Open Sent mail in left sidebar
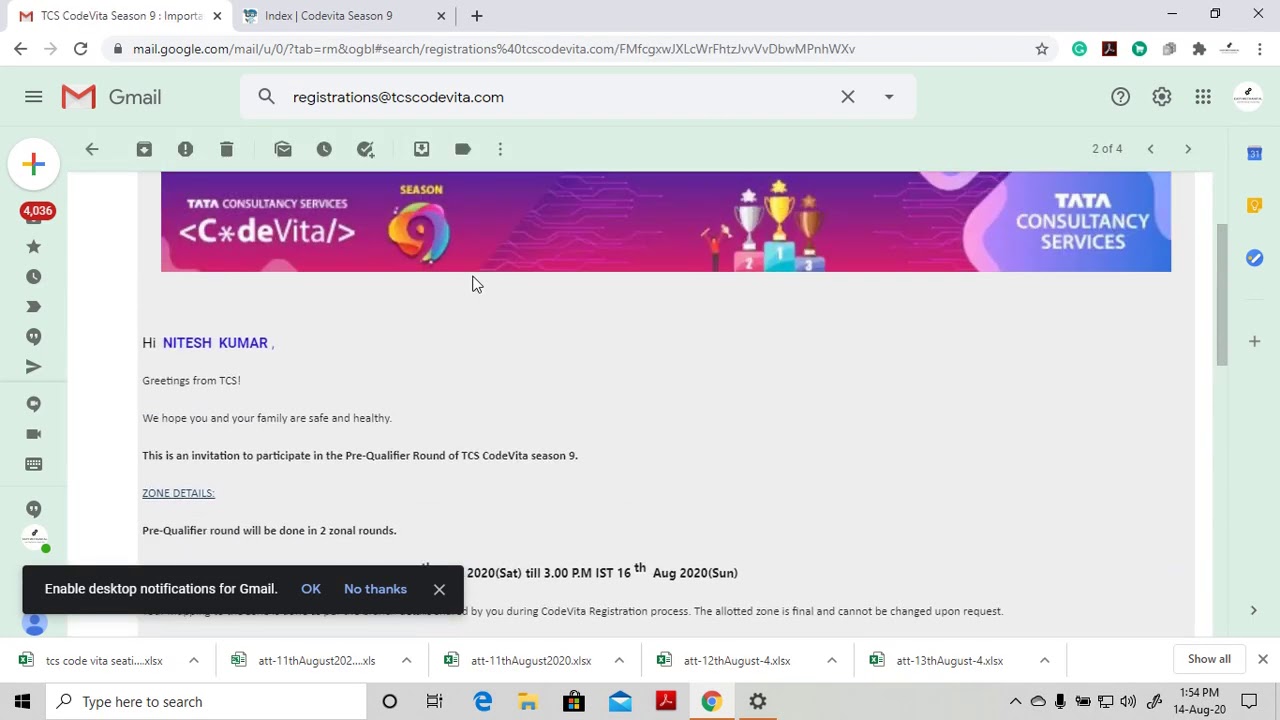Image resolution: width=1280 pixels, height=720 pixels. point(34,367)
